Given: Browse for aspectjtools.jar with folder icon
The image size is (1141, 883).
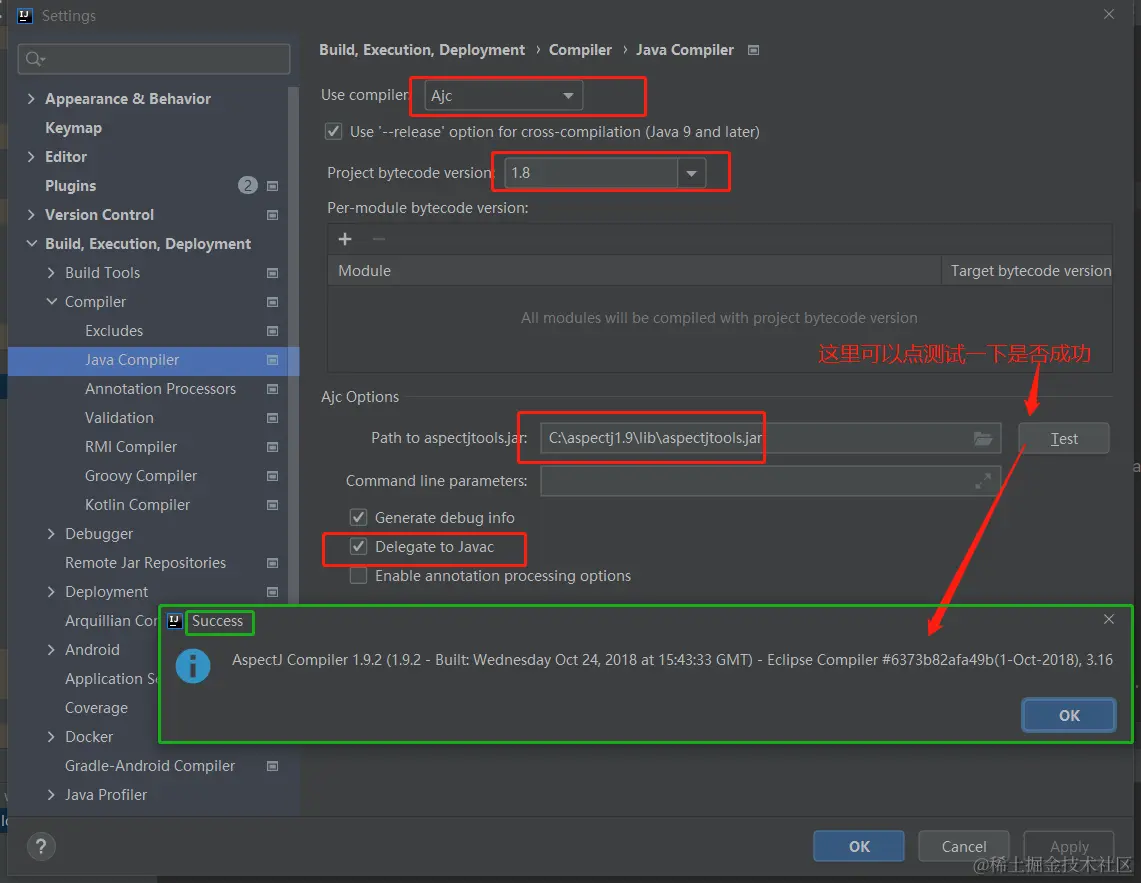Looking at the screenshot, I should click(983, 438).
